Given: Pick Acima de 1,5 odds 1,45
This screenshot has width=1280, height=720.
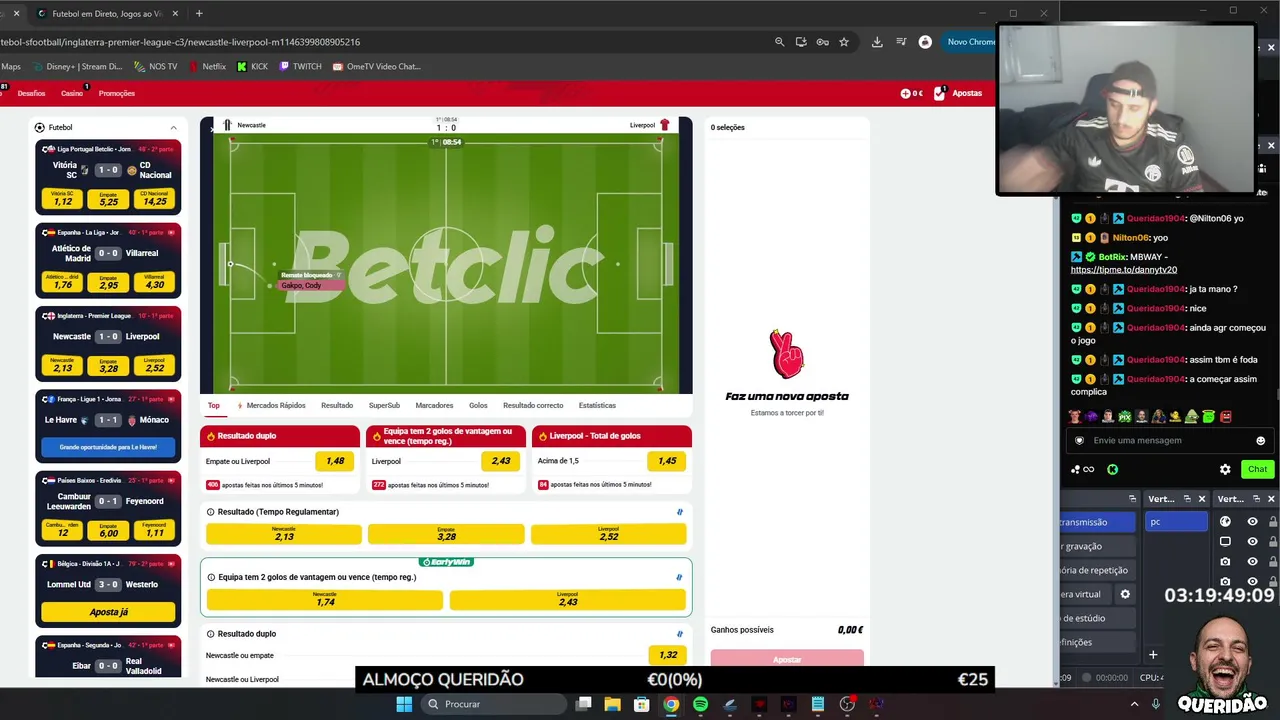Looking at the screenshot, I should tap(667, 461).
